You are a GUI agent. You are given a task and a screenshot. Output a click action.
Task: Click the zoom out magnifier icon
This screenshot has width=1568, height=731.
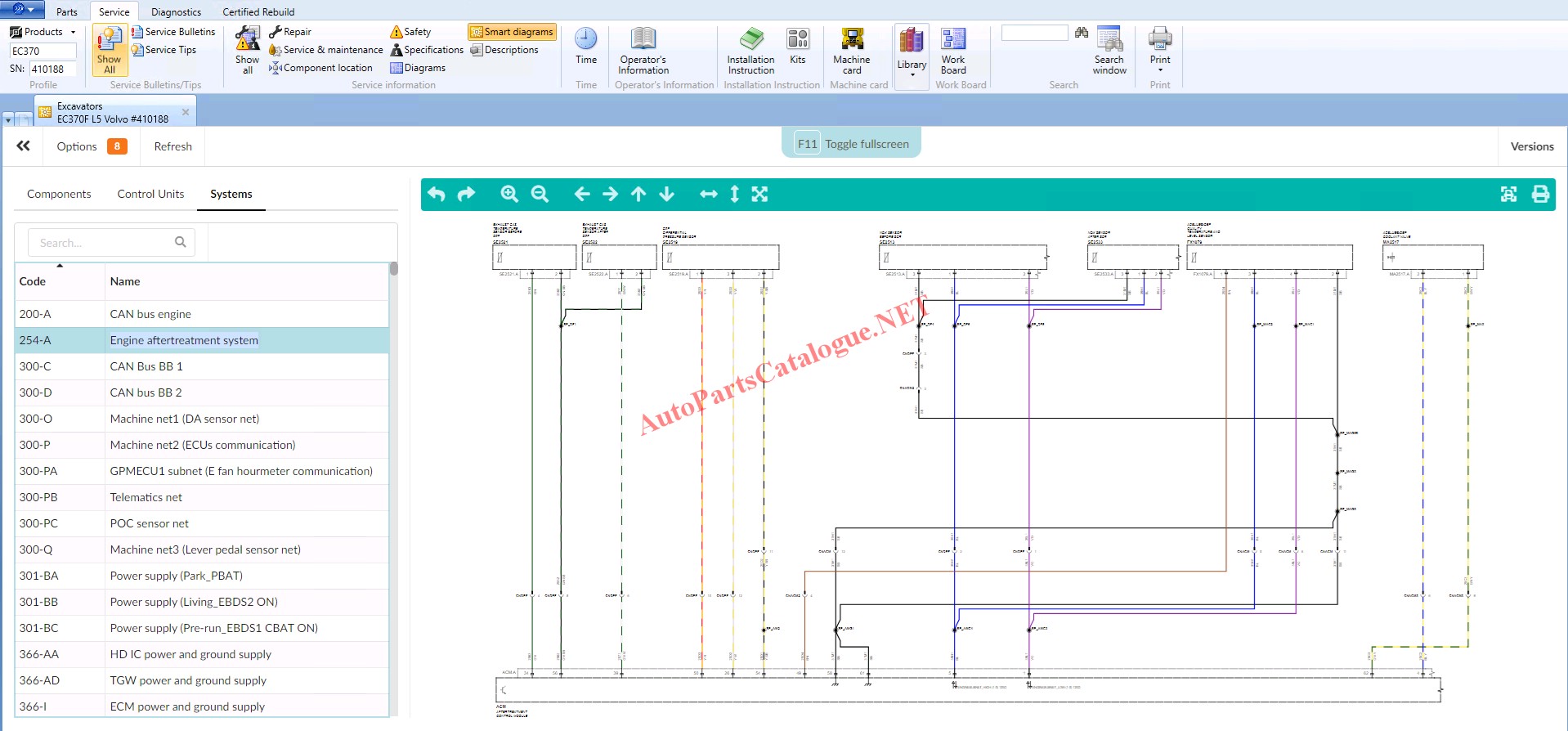pyautogui.click(x=540, y=194)
